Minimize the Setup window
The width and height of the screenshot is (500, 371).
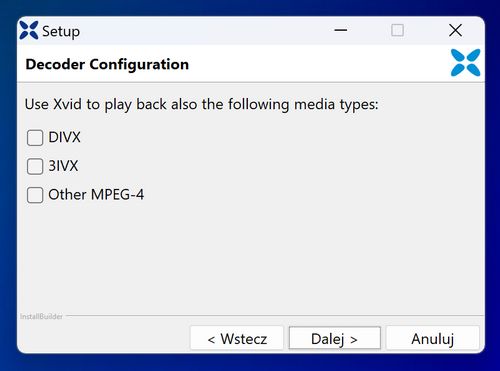[x=341, y=30]
